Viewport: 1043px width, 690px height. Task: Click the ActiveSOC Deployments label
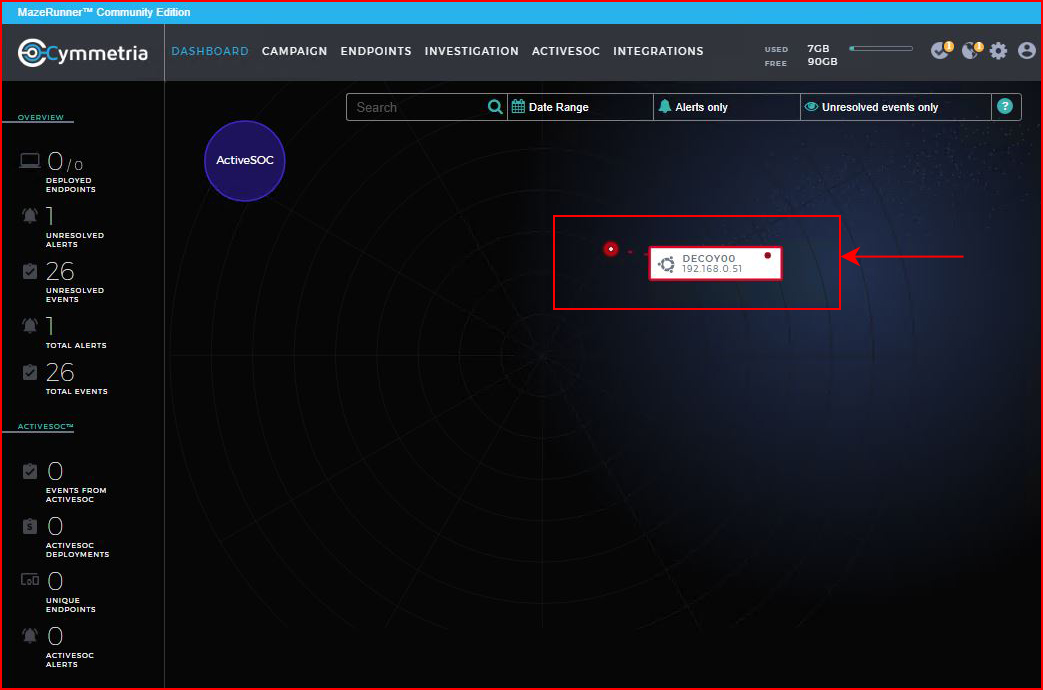point(77,550)
